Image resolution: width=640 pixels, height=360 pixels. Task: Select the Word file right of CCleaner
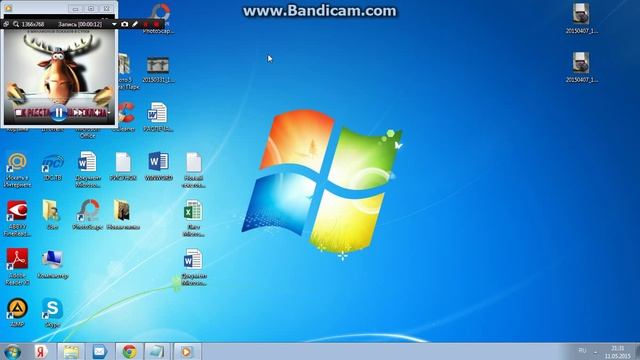click(x=158, y=117)
